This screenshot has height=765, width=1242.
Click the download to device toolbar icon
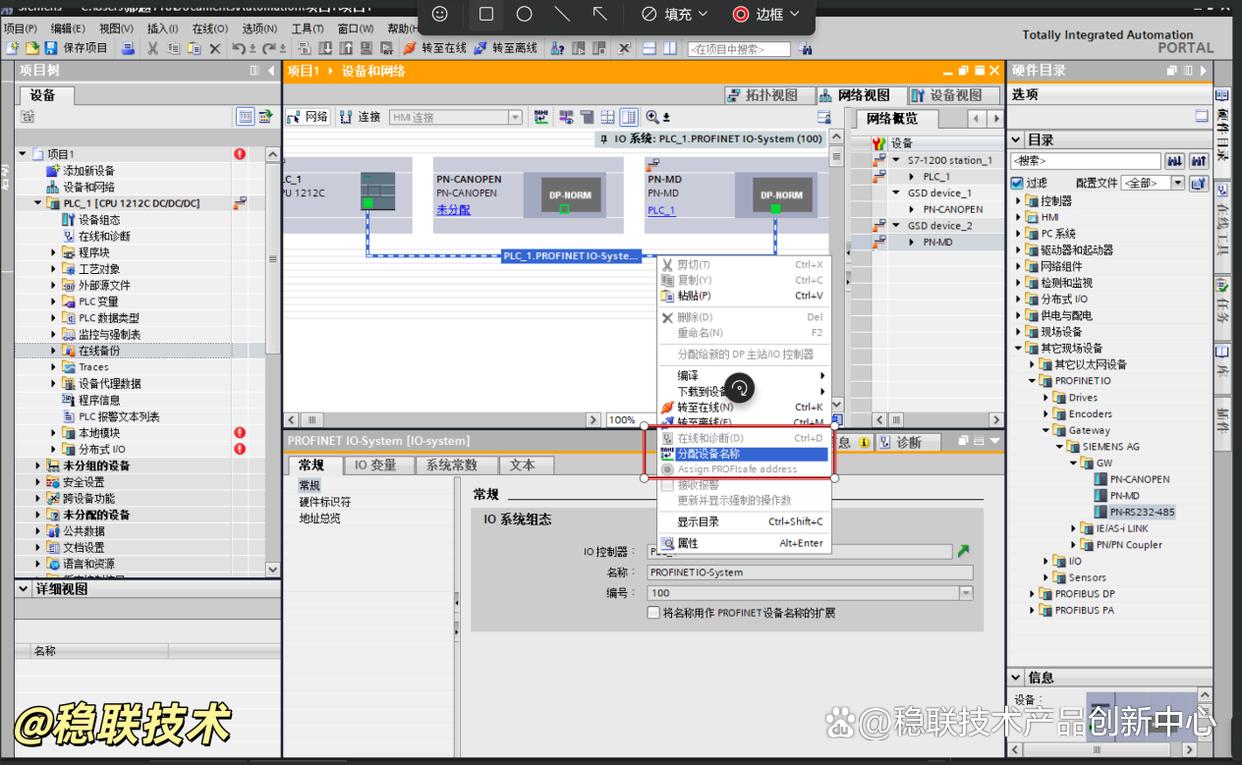click(x=326, y=48)
